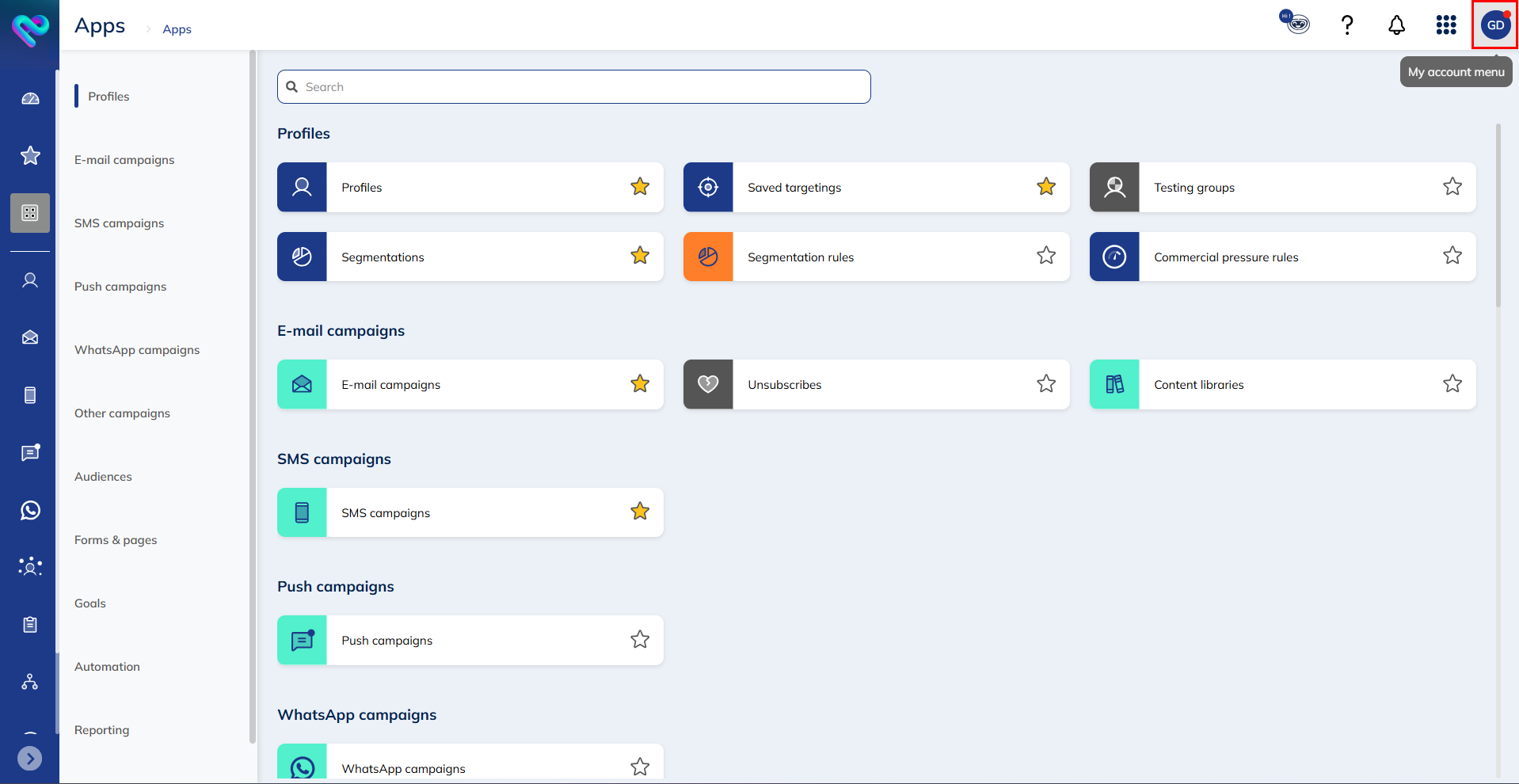Jump to Forms & pages category
Image resolution: width=1519 pixels, height=784 pixels.
tap(116, 540)
